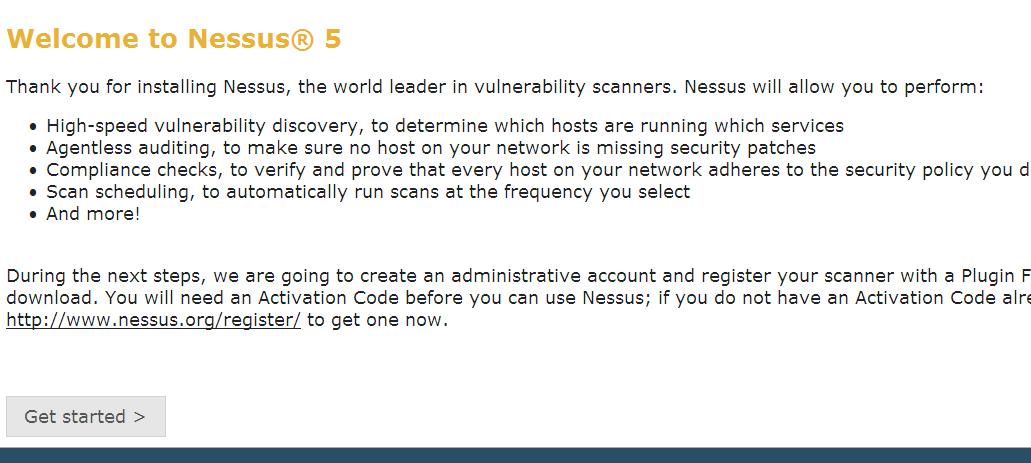Click the bullet dot before 'And more!'

click(x=34, y=215)
